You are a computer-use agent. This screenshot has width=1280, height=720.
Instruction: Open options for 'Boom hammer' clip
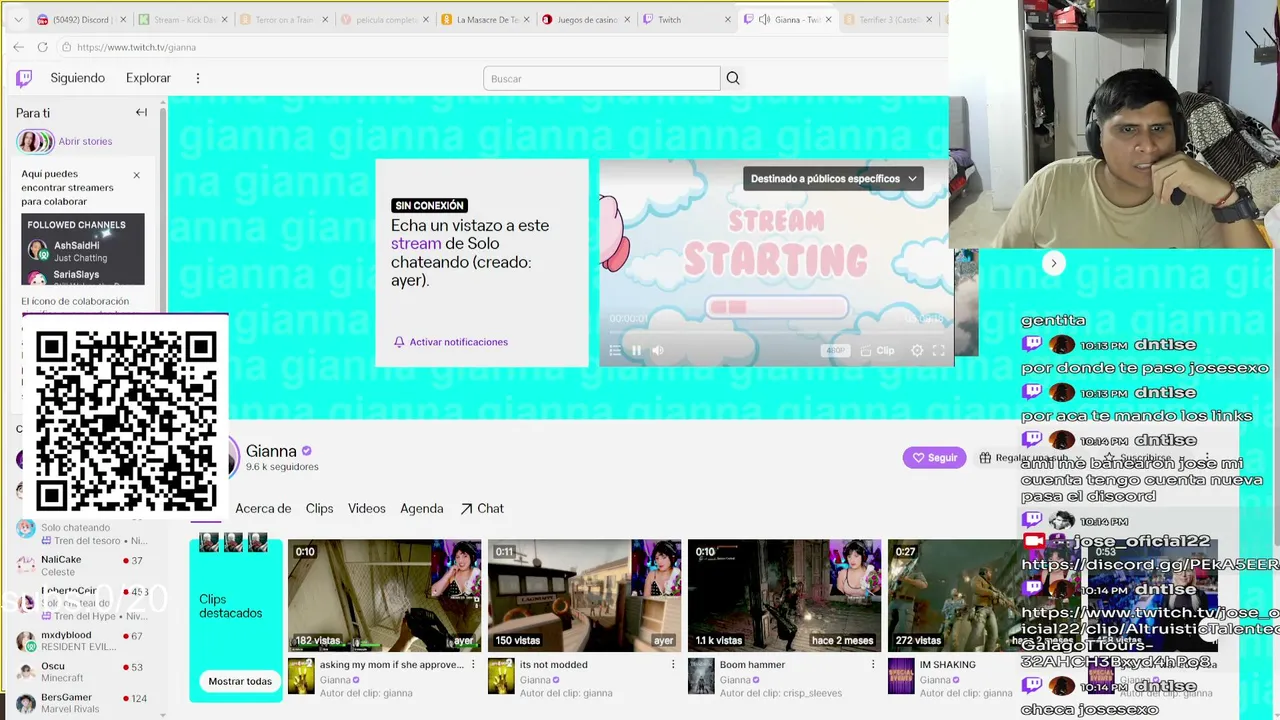tap(873, 664)
